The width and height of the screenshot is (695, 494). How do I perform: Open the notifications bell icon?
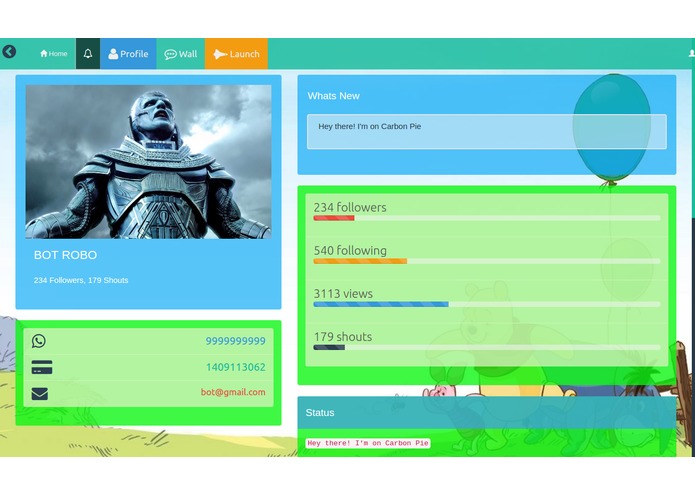click(x=88, y=54)
